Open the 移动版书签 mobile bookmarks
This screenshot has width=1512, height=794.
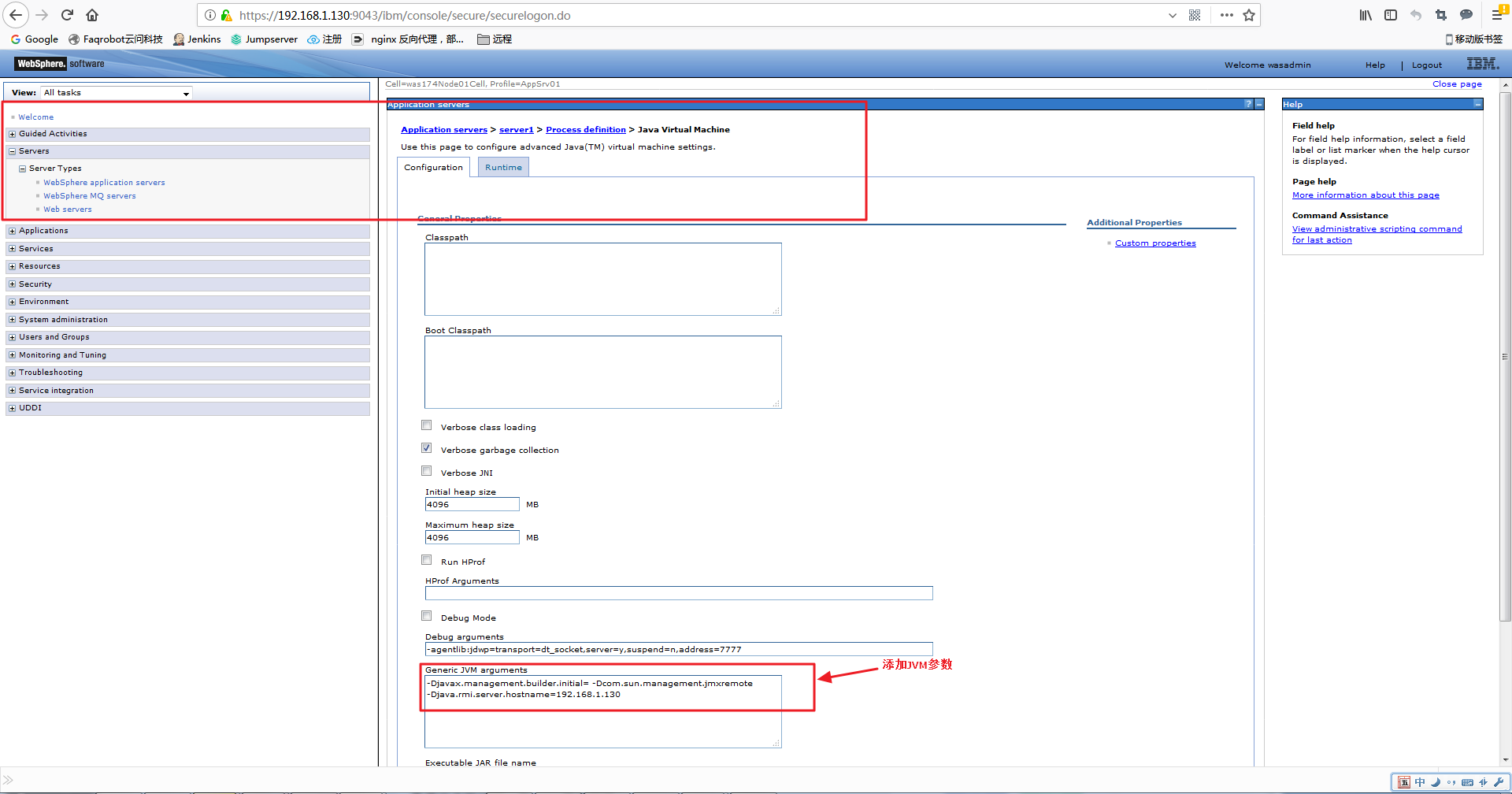[x=1473, y=39]
